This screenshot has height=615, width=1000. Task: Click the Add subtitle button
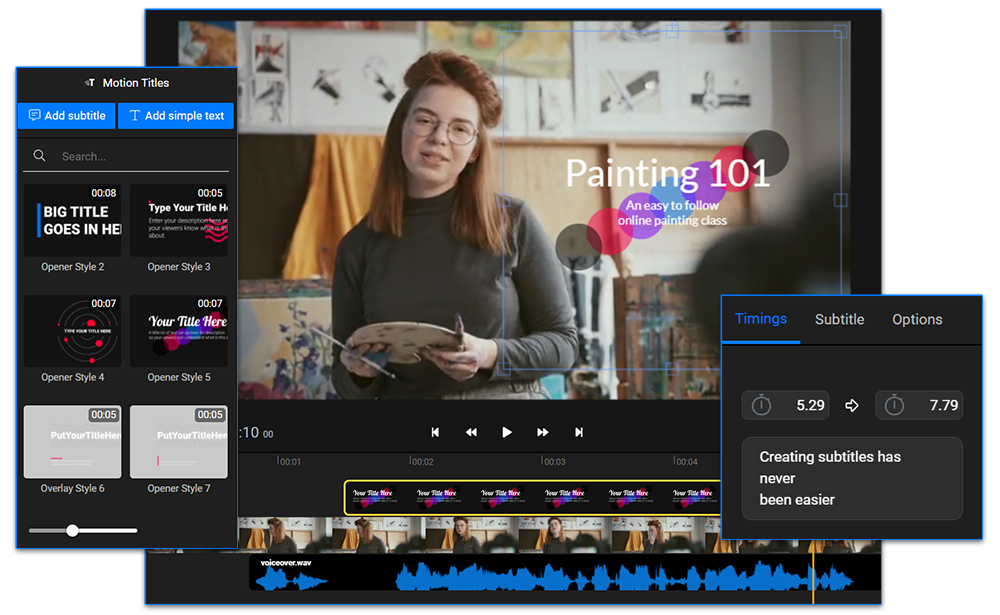(66, 115)
